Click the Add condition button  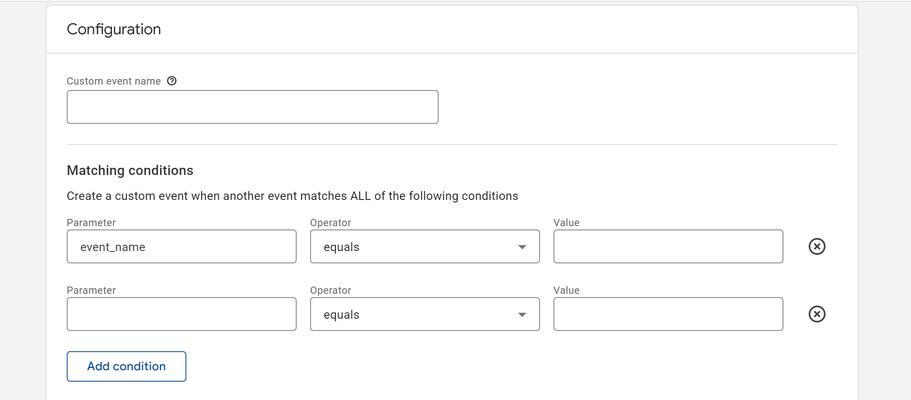pyautogui.click(x=126, y=366)
